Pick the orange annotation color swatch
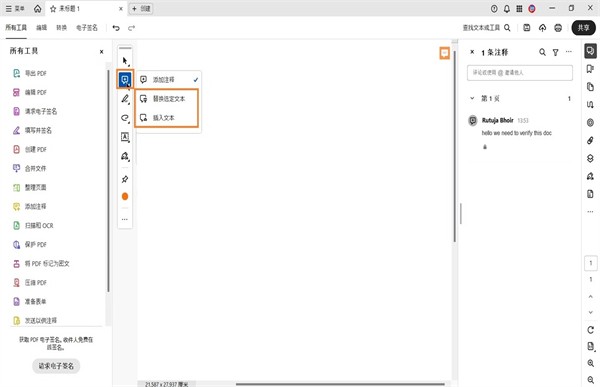The width and height of the screenshot is (600, 387). coord(125,196)
